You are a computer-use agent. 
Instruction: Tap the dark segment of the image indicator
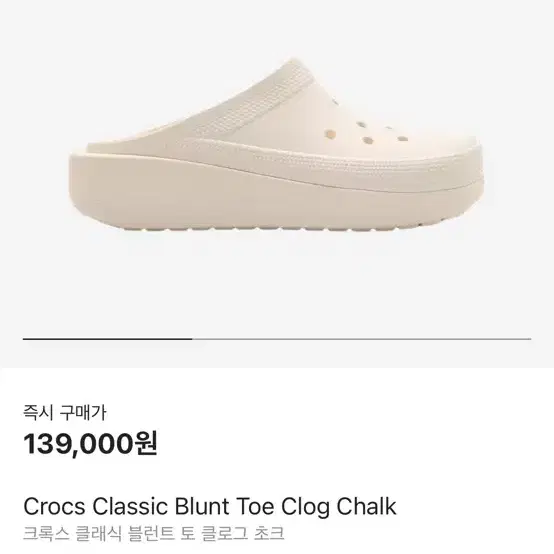107,339
